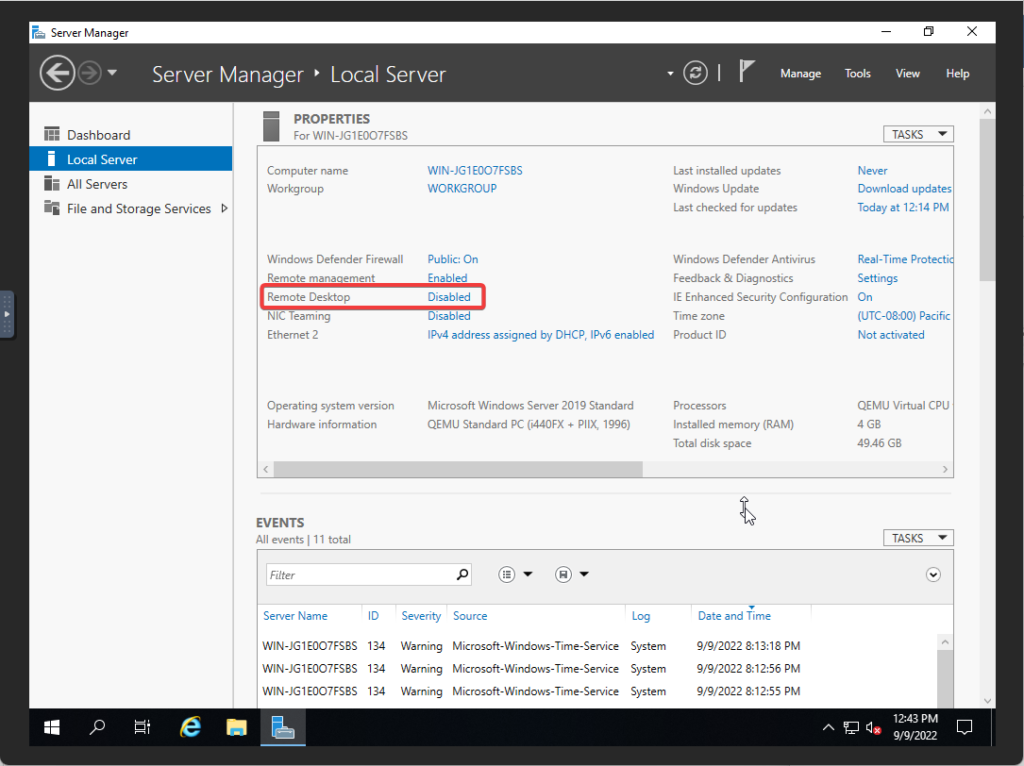Launch Internet Explorer from the taskbar

click(189, 727)
